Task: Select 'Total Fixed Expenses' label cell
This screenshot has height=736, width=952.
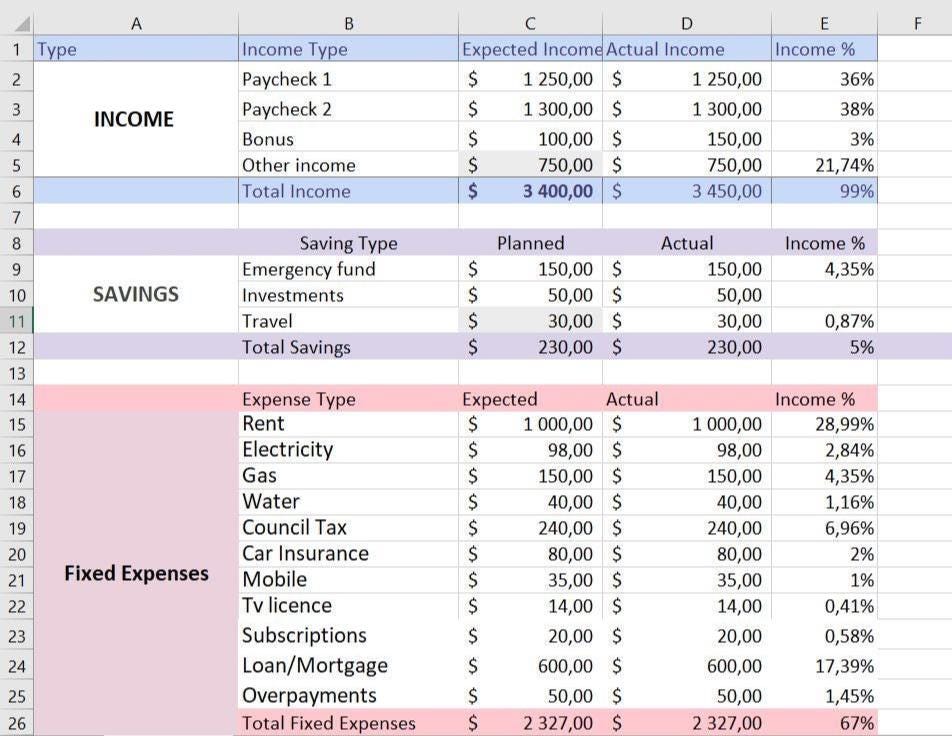Action: [x=348, y=723]
